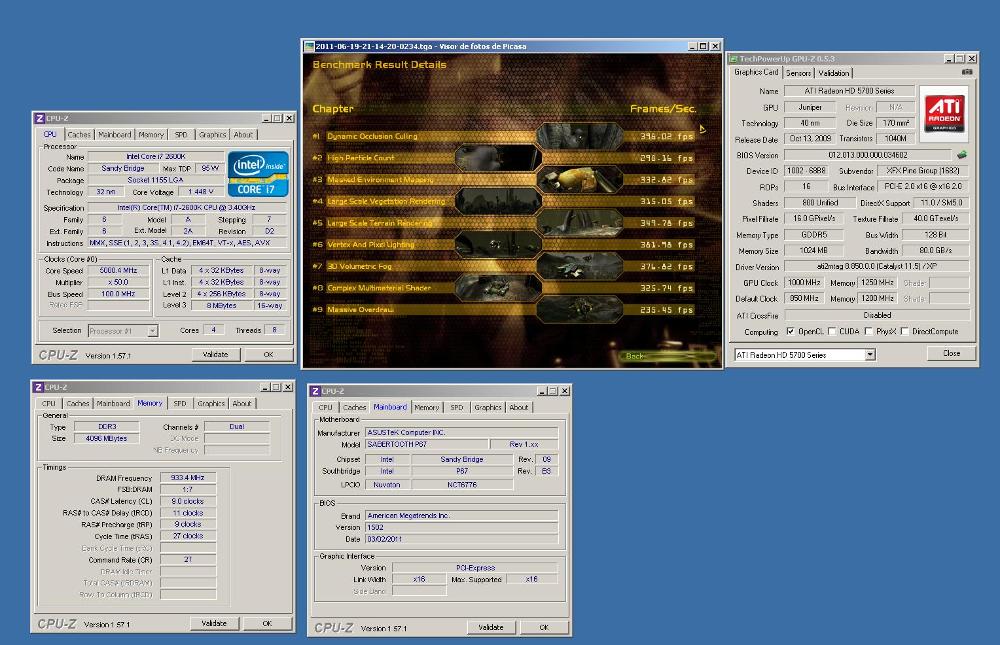Screen dimensions: 1000x645
Task: Click the American Megatrends Inc. brand field
Action: (x=462, y=515)
